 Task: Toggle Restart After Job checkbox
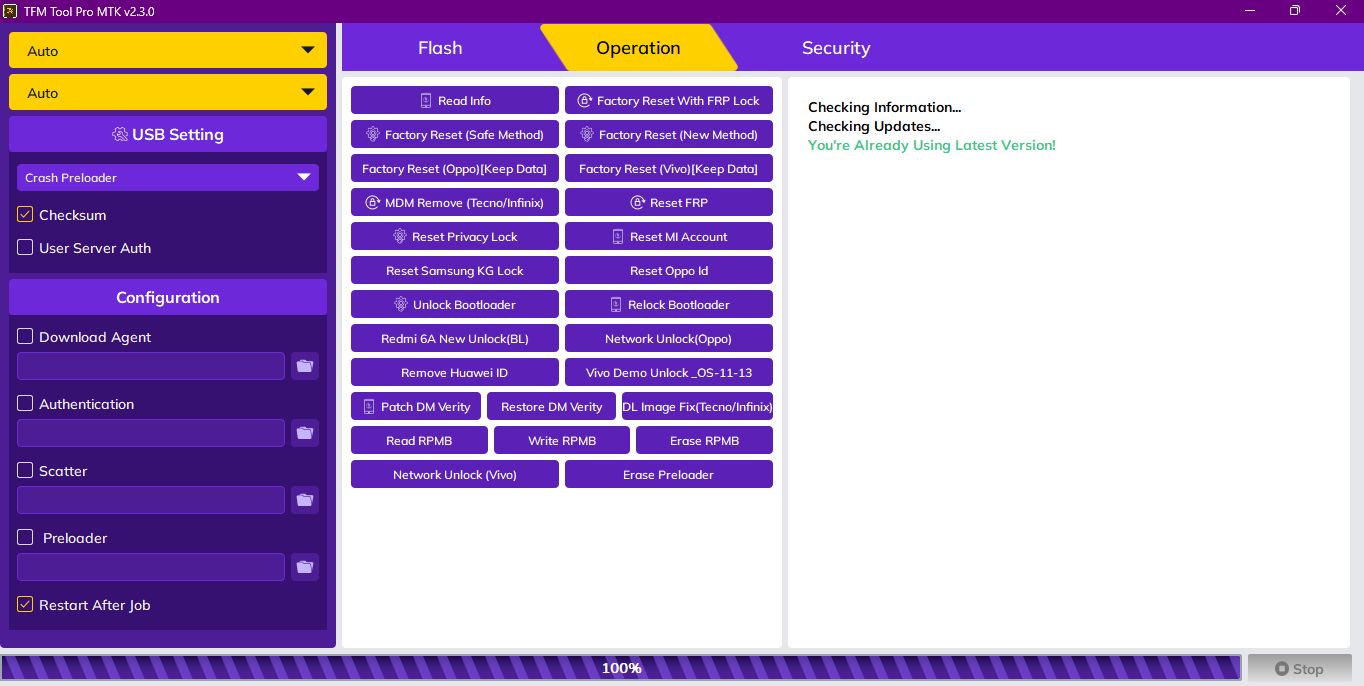(x=25, y=605)
